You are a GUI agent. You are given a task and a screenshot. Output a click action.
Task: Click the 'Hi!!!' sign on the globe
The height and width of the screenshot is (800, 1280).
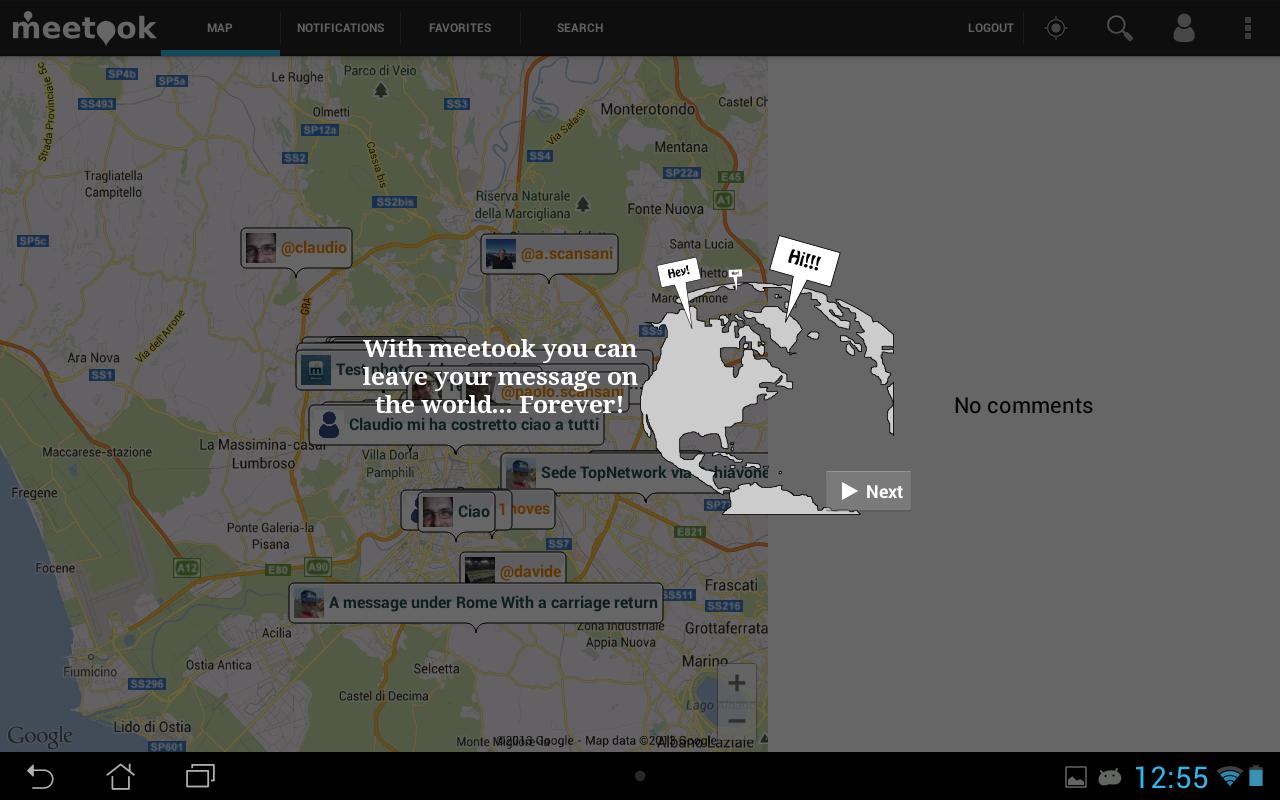(804, 261)
